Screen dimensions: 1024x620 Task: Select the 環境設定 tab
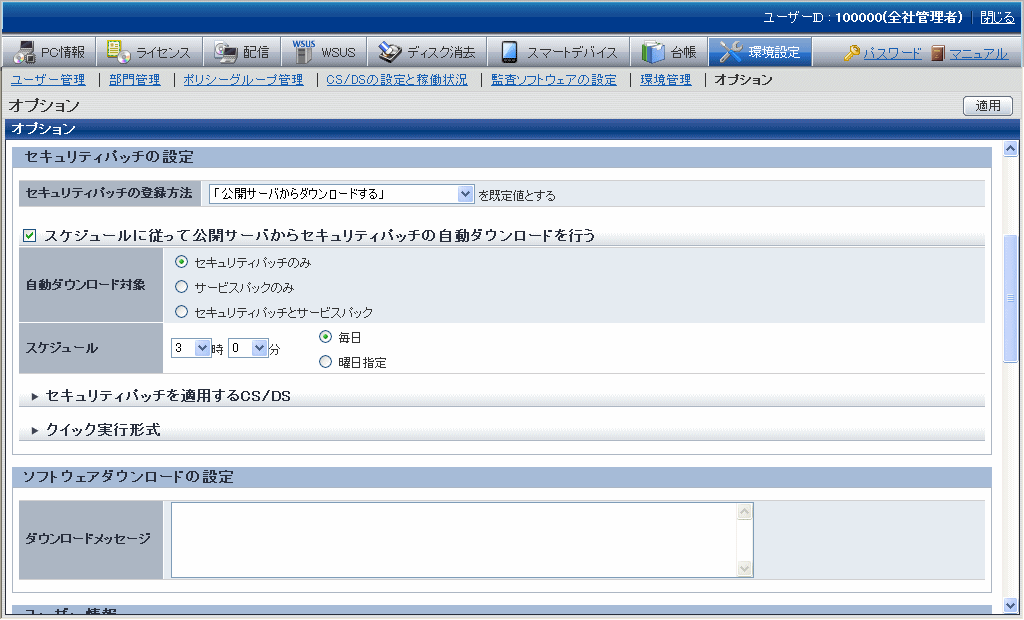click(x=761, y=52)
